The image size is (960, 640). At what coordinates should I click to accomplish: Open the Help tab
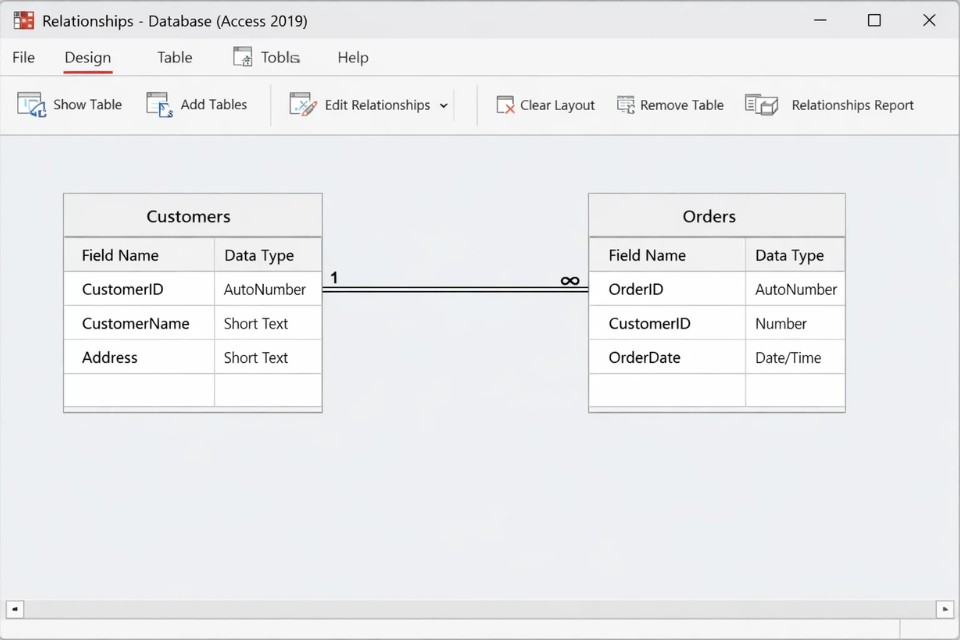tap(352, 57)
